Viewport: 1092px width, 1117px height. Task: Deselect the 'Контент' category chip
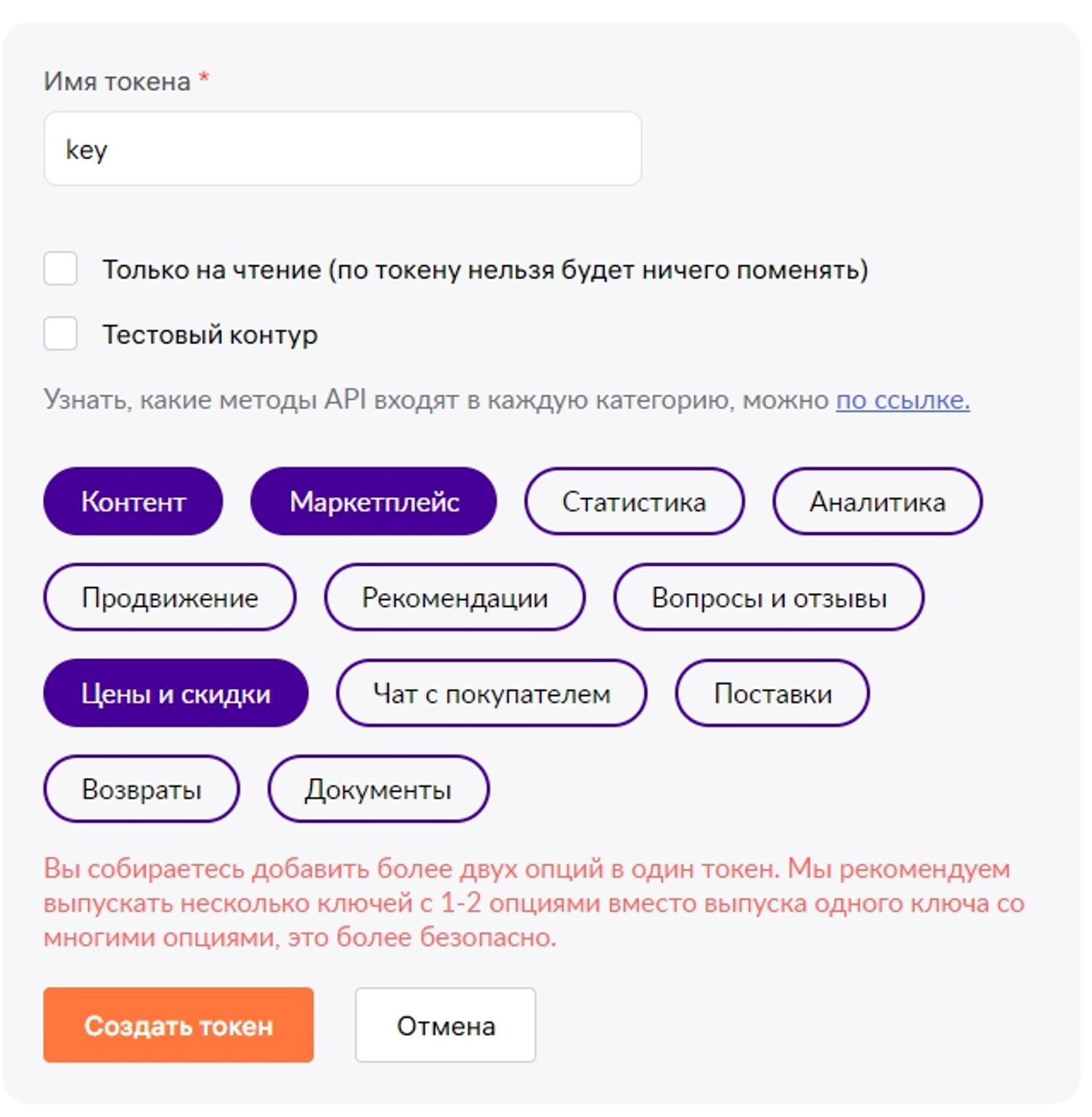click(x=133, y=501)
